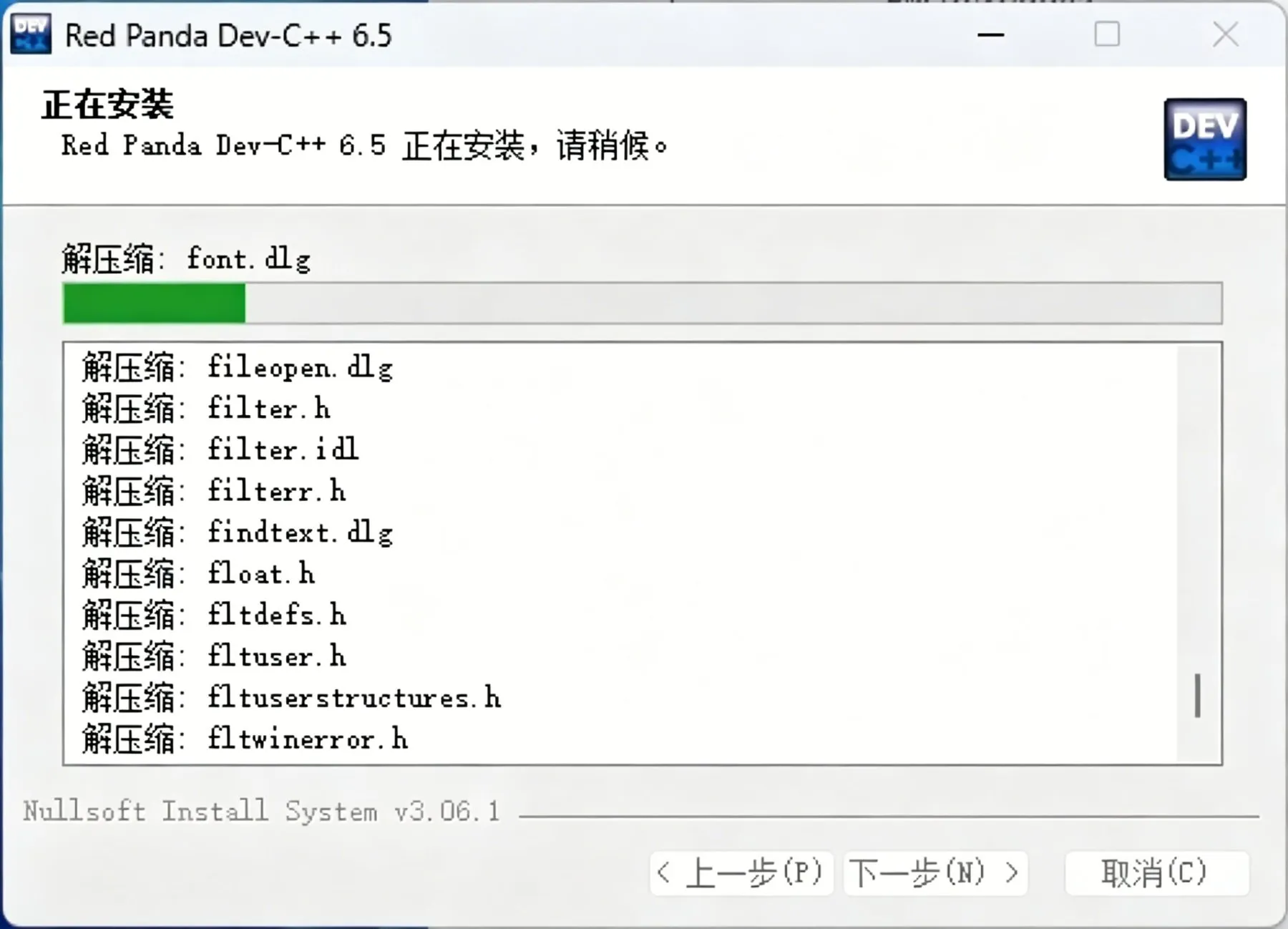Click the 'Red Panda Dev-C++ 6.5' window title

(228, 35)
